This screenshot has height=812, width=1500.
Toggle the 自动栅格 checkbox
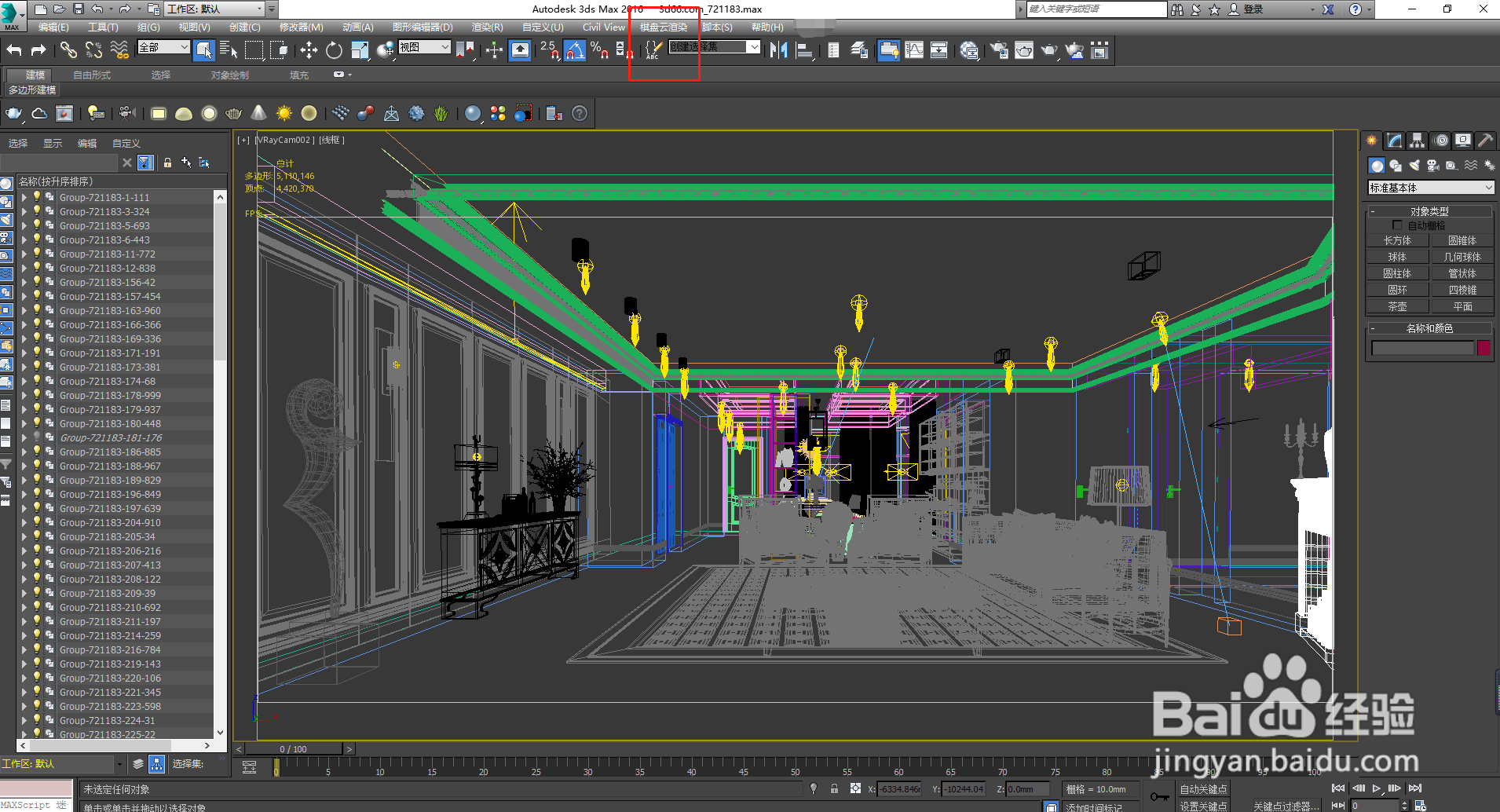[1397, 225]
